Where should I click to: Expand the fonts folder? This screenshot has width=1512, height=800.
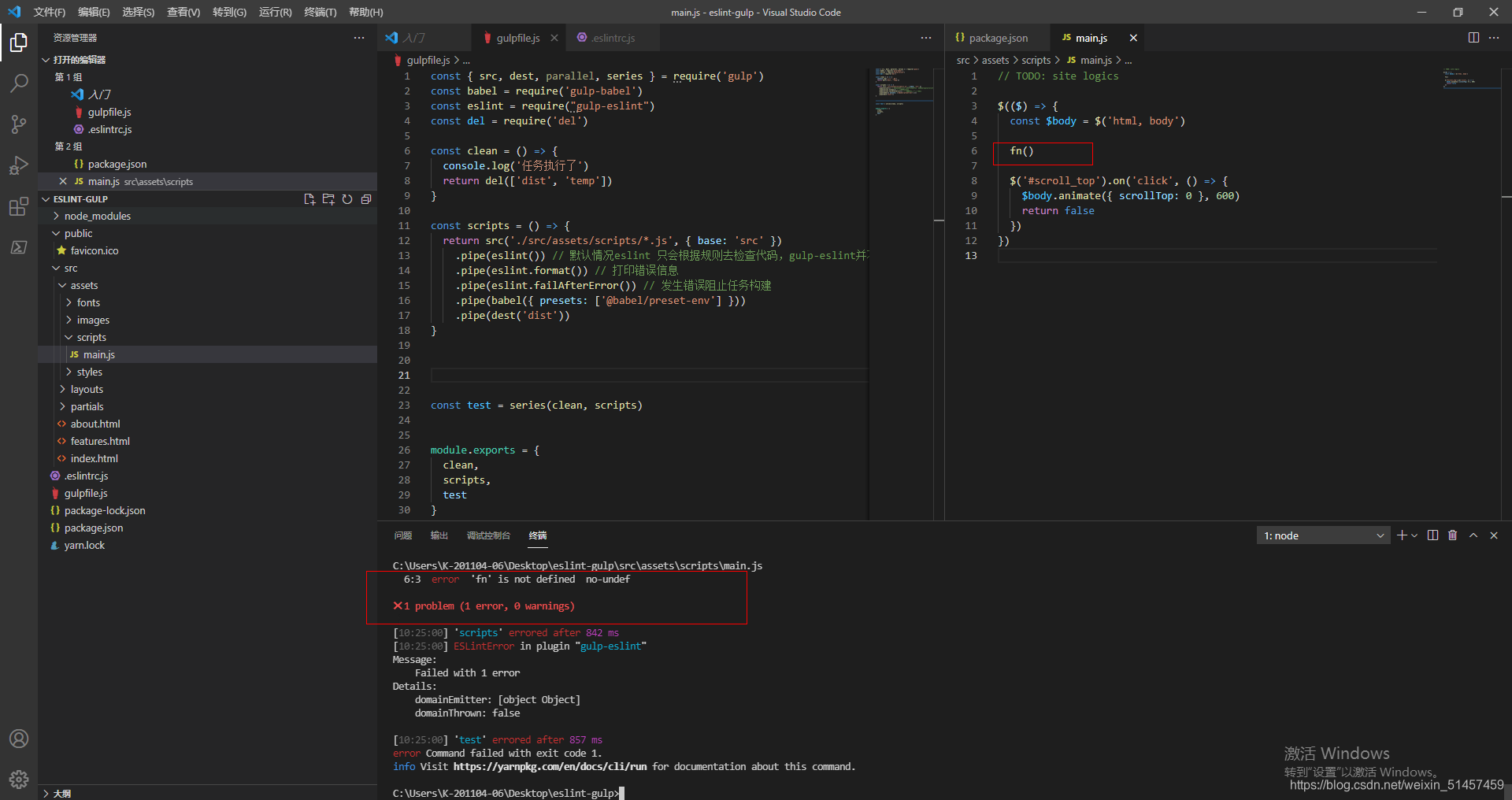[207, 302]
